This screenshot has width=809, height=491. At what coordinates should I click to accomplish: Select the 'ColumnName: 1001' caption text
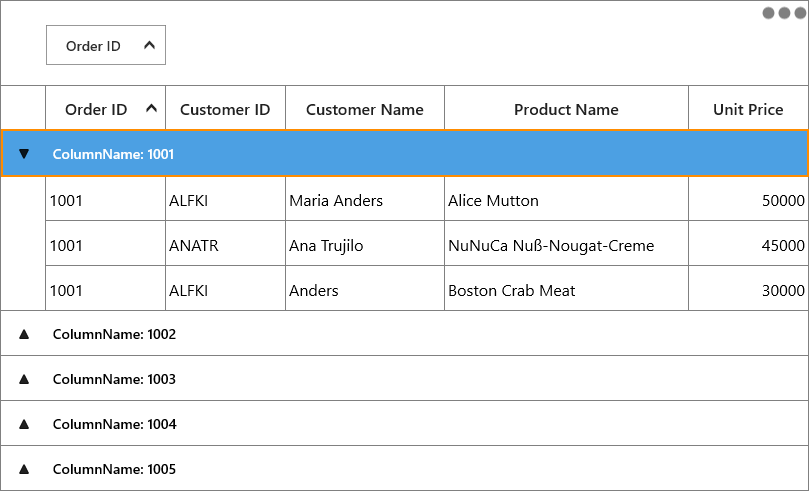(x=113, y=154)
